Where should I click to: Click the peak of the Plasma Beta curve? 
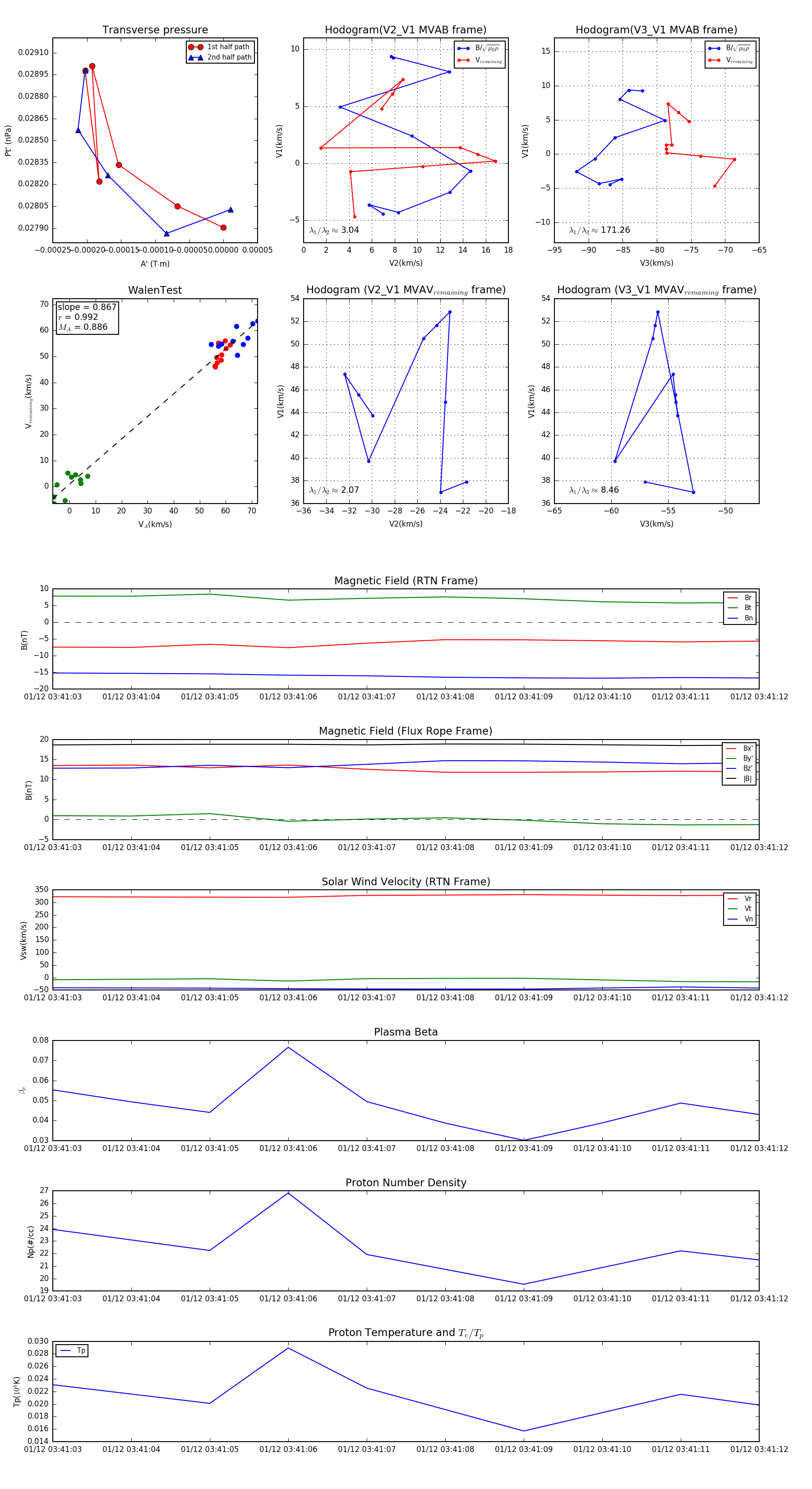click(x=288, y=1047)
